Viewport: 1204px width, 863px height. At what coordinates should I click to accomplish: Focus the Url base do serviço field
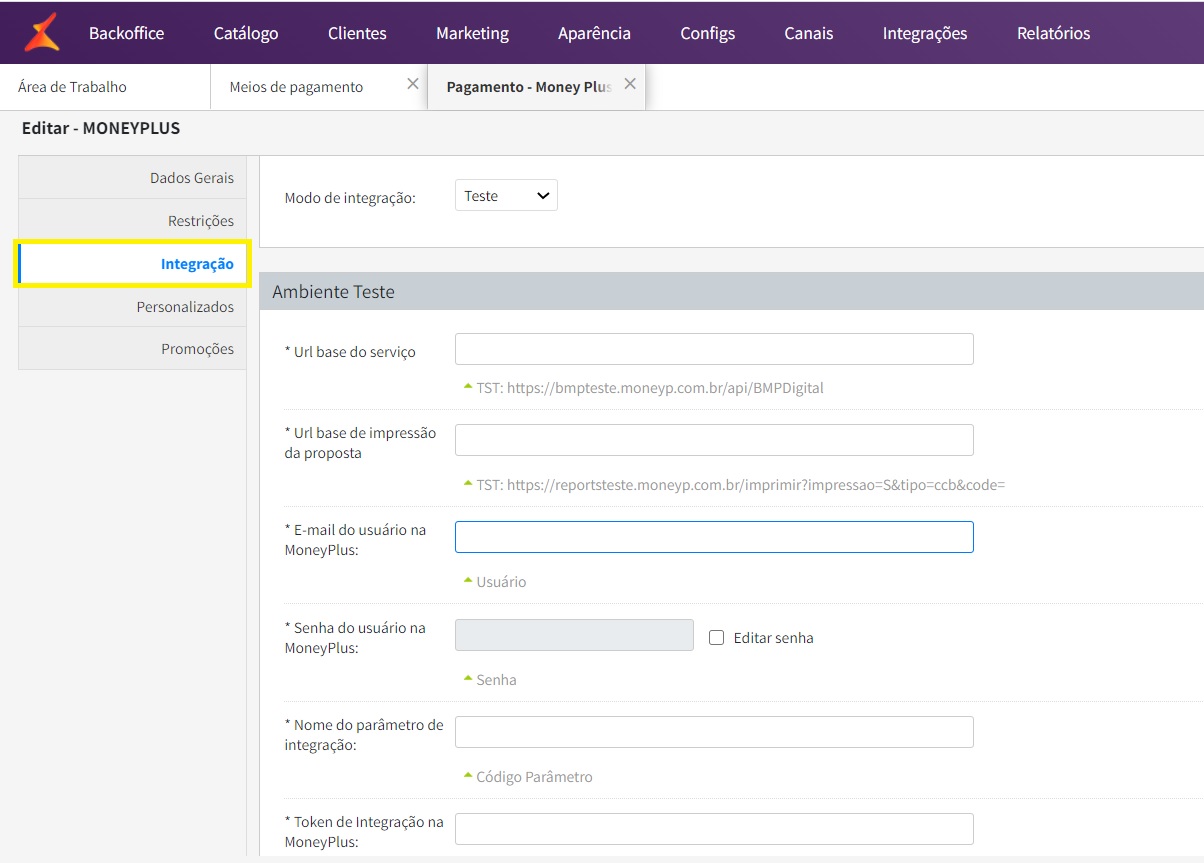(x=714, y=349)
